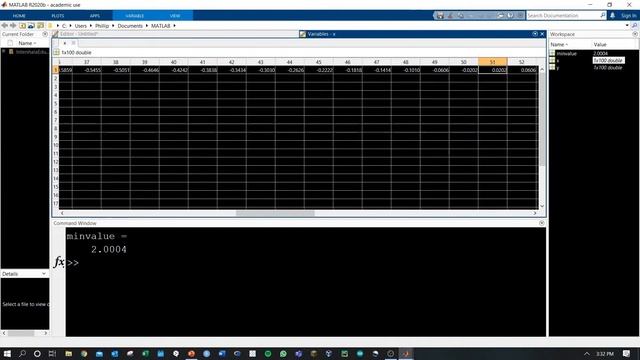Click the Variables vertical scroll down arrow

click(542, 206)
